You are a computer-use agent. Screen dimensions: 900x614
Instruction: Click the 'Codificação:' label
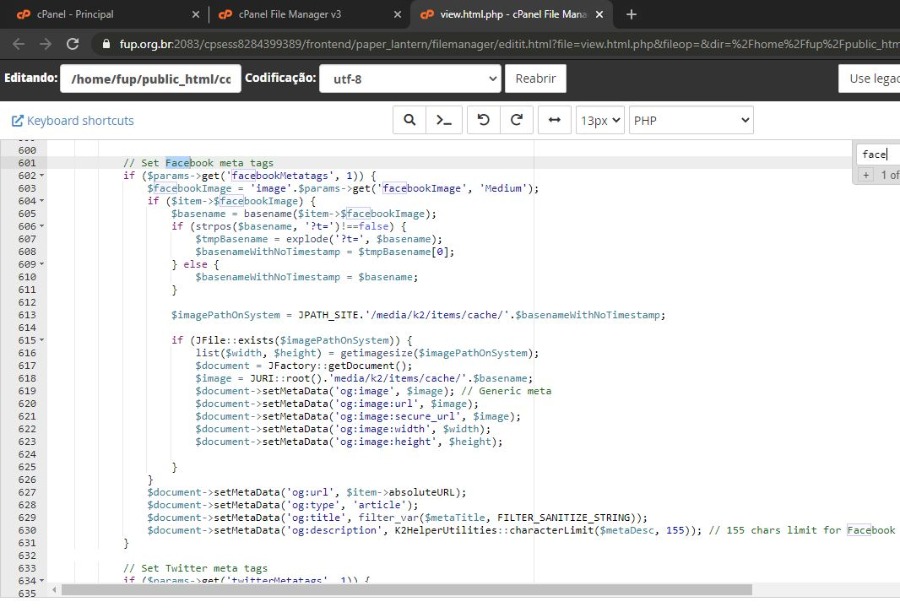(281, 77)
